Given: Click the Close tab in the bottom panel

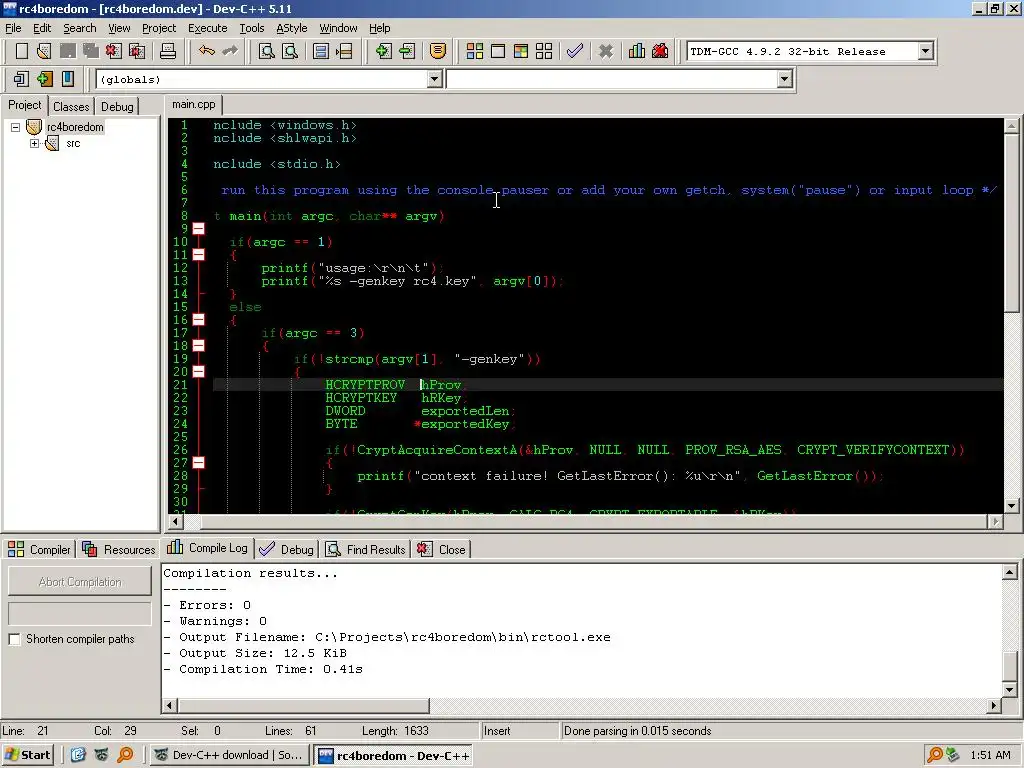Looking at the screenshot, I should tap(442, 549).
